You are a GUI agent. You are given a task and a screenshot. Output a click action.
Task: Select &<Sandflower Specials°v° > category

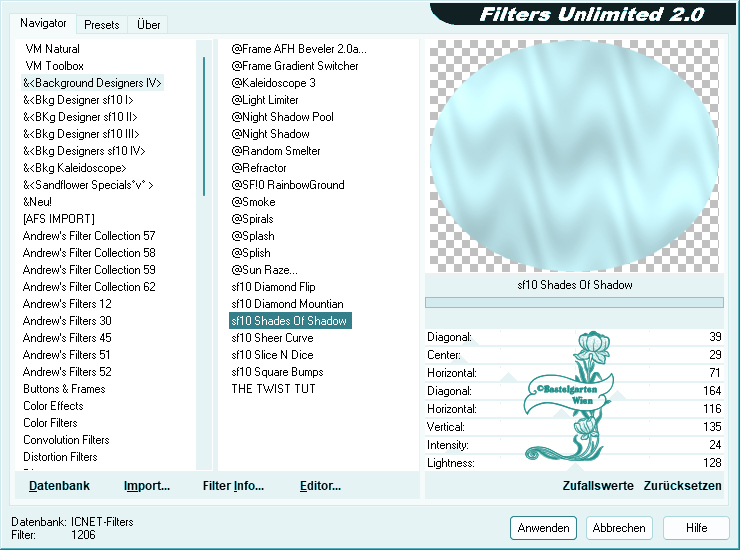pyautogui.click(x=88, y=185)
